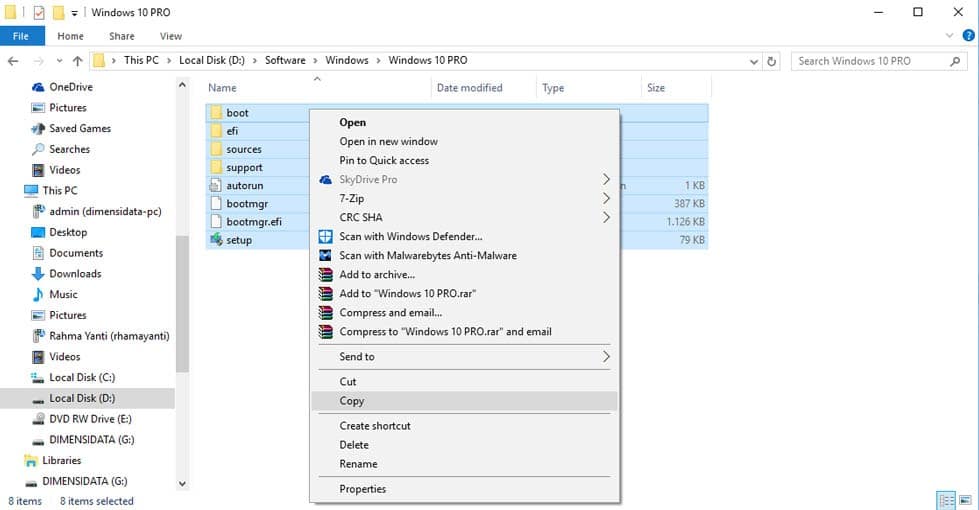Sort by the Date modified column header
The height and width of the screenshot is (510, 979).
pyautogui.click(x=483, y=88)
